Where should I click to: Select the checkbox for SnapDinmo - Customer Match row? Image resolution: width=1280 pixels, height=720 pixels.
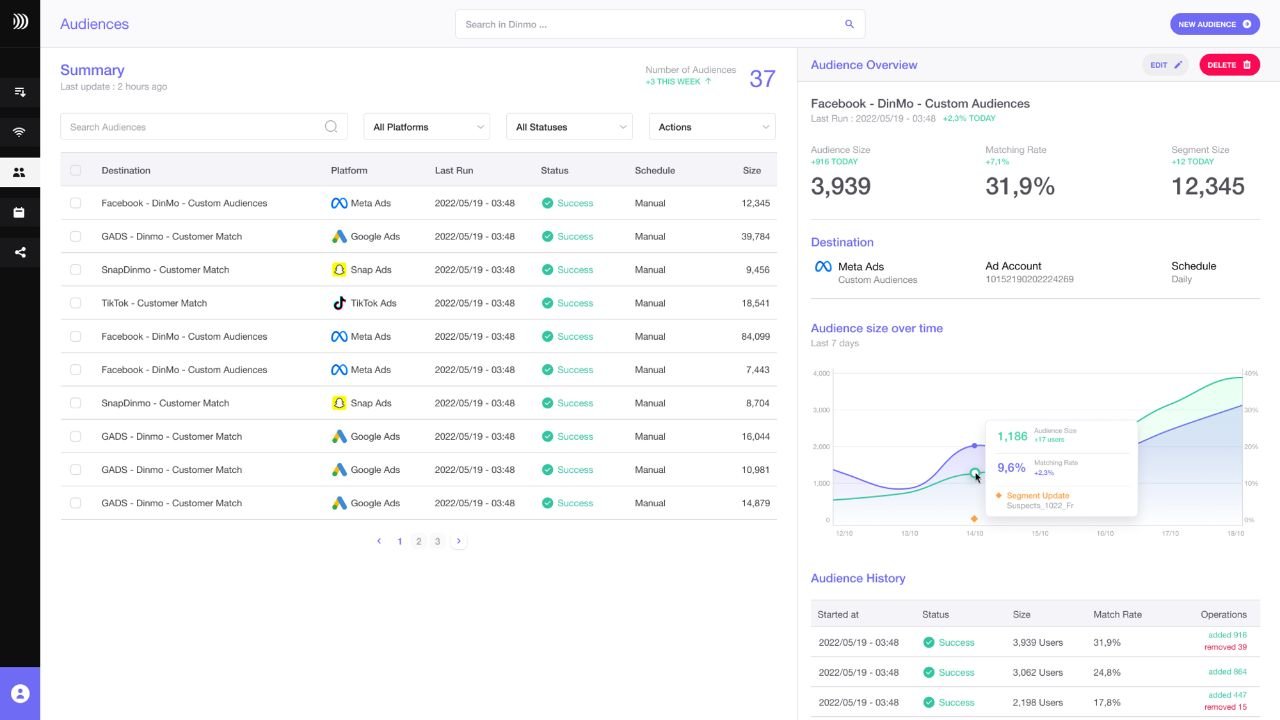pos(75,270)
